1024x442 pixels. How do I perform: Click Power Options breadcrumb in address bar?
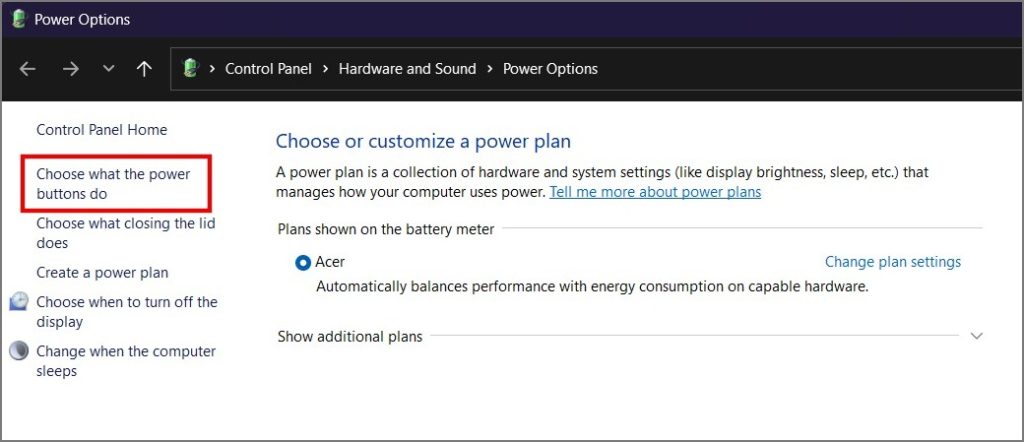[550, 69]
